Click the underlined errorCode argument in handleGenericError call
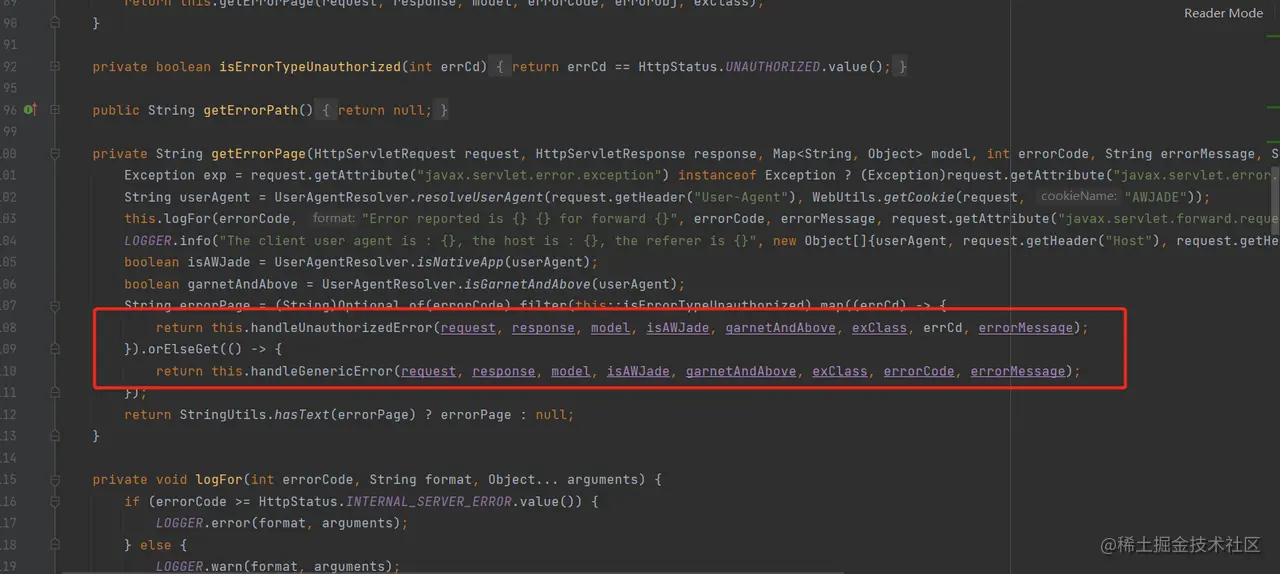The image size is (1280, 574). pyautogui.click(x=919, y=371)
